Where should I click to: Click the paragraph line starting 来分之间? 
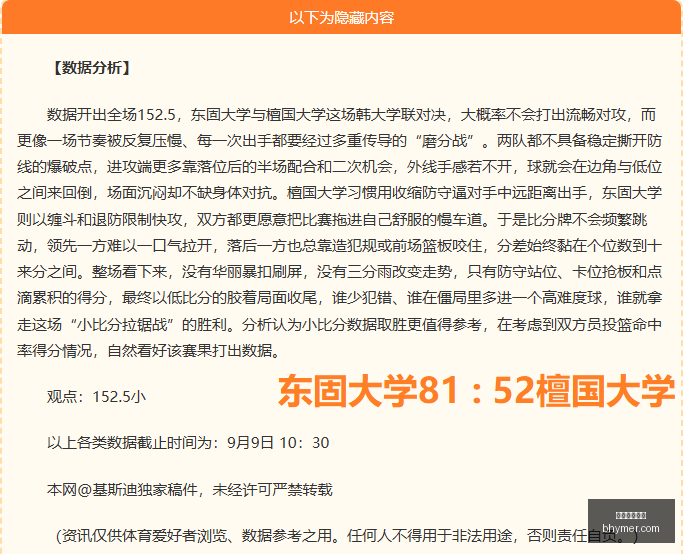click(x=339, y=272)
